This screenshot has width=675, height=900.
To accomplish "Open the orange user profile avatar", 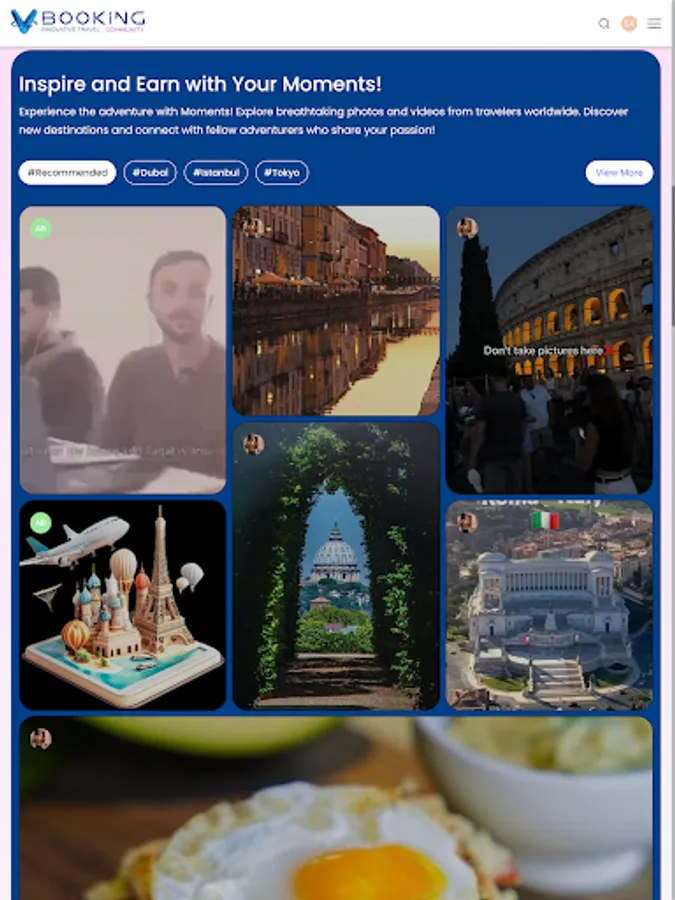I will pos(629,24).
